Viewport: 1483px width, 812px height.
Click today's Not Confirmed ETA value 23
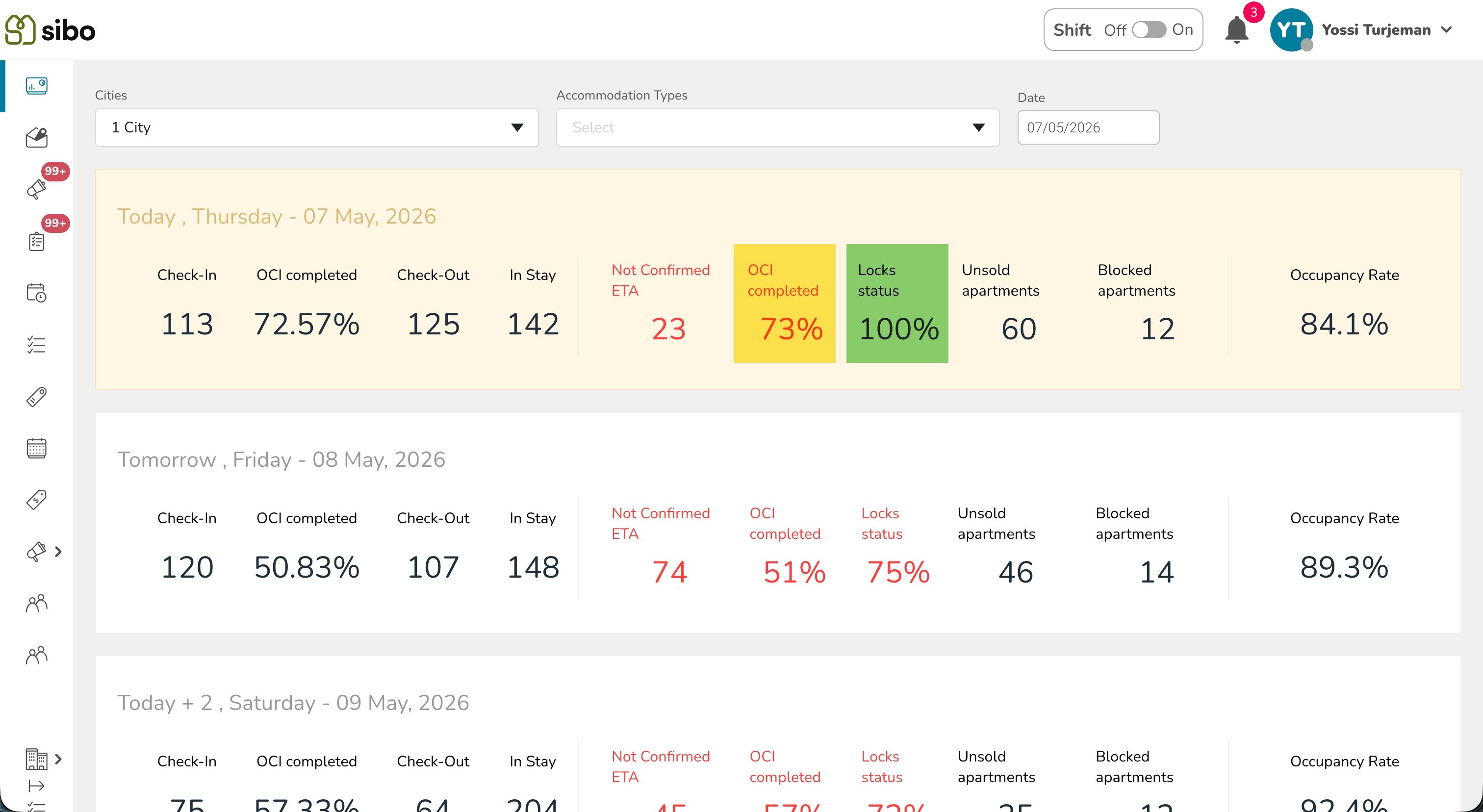point(668,329)
